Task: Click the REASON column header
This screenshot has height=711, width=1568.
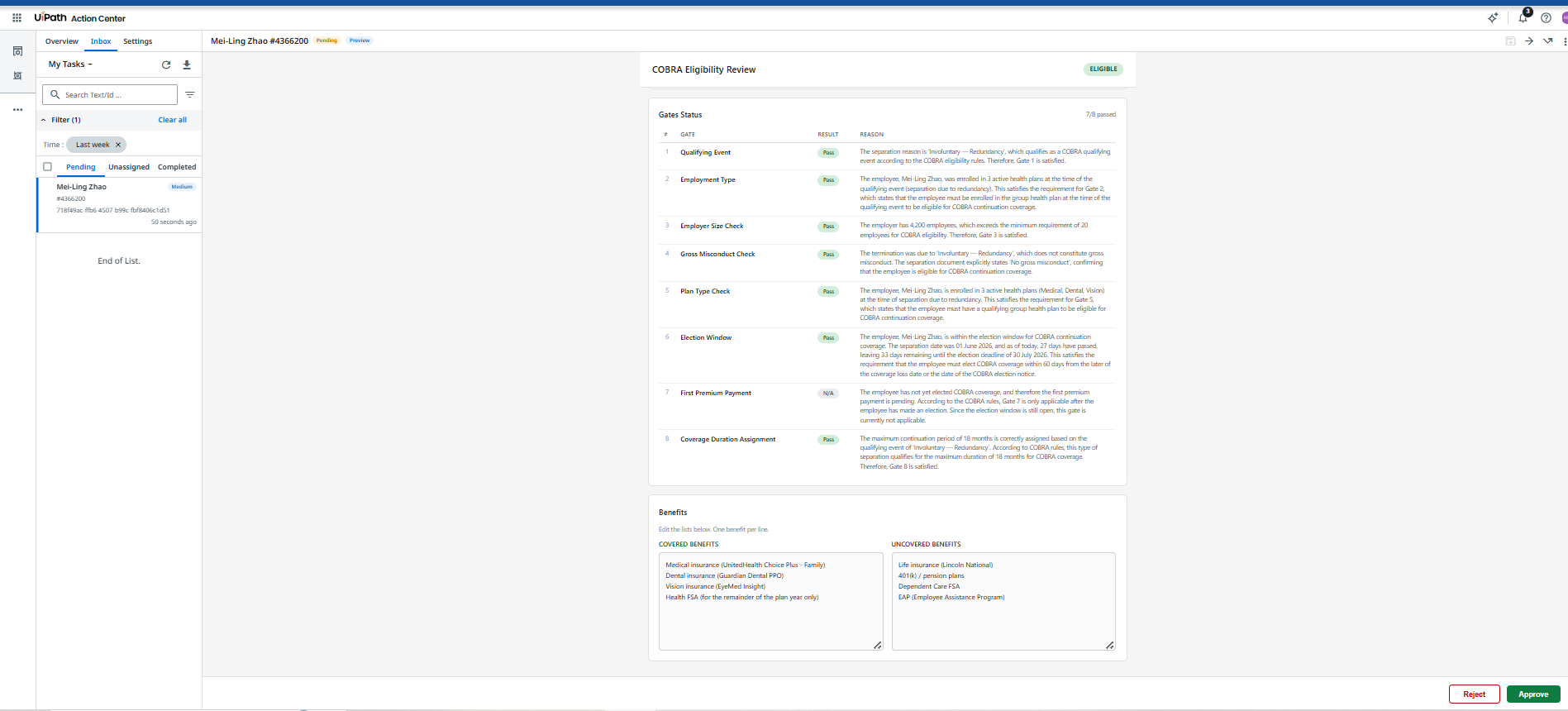Action: pyautogui.click(x=871, y=134)
